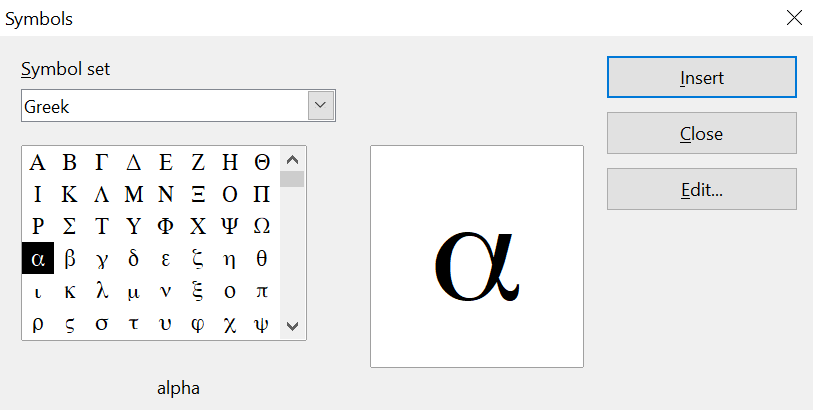The image size is (813, 410).
Task: Click the Close button
Action: [702, 133]
